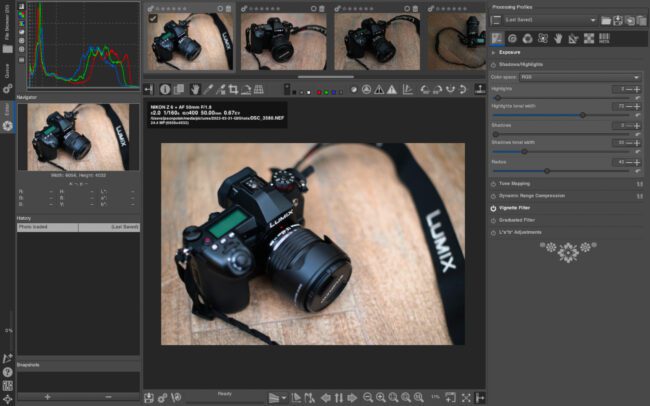Copy processing profile to clipboard
The image size is (650, 406).
(x=630, y=20)
